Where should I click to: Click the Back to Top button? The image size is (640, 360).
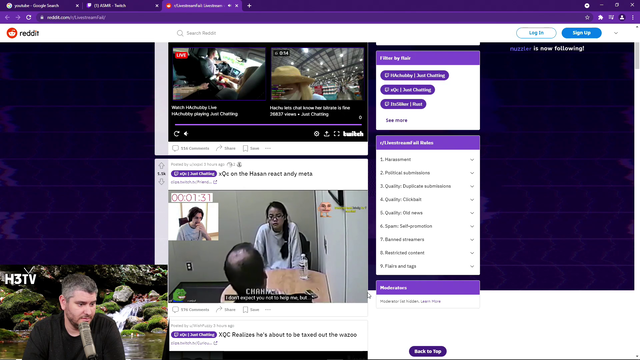click(427, 351)
